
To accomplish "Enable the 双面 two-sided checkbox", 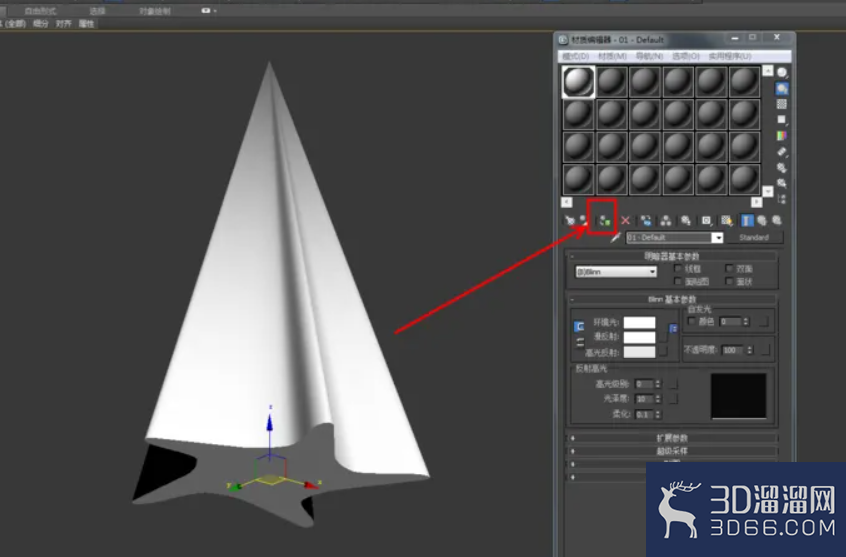I will [x=729, y=268].
